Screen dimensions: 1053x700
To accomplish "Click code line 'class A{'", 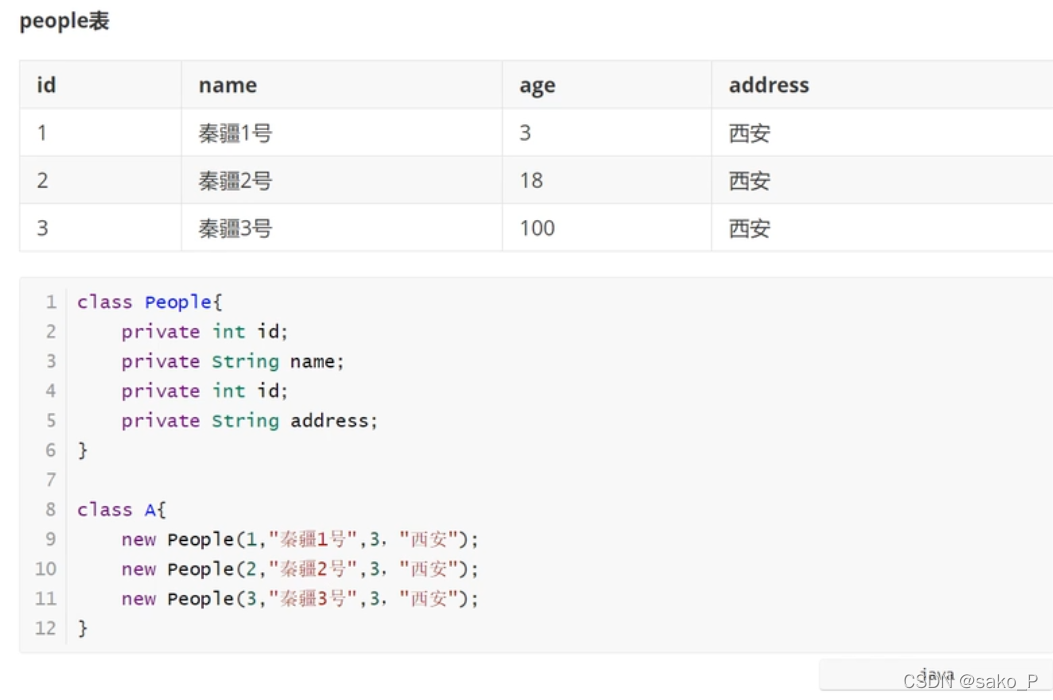I will pyautogui.click(x=121, y=510).
